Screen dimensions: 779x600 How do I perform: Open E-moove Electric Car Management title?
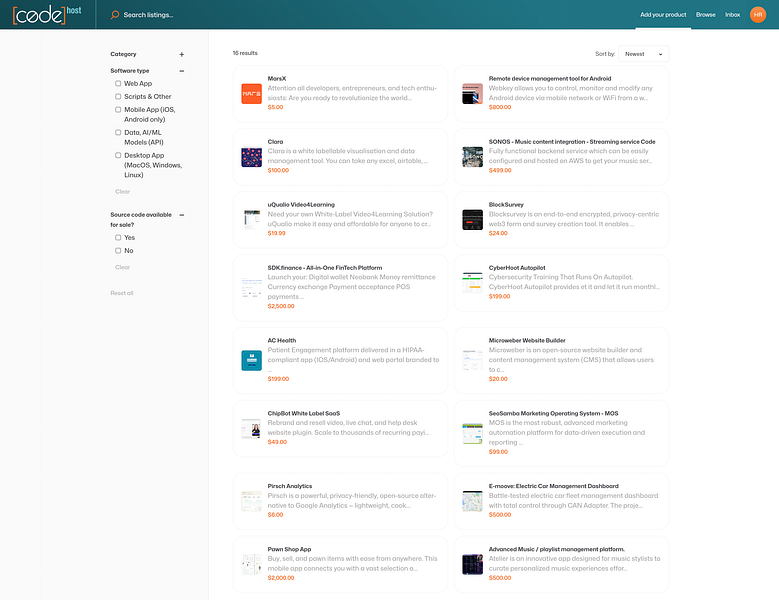coord(553,486)
